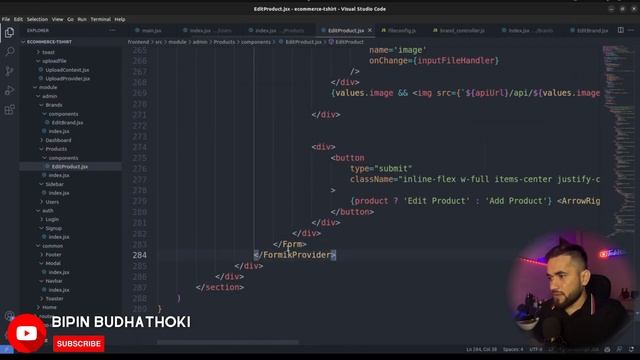Click 'admin' in the breadcrumb path
The image size is (640, 360).
200,42
